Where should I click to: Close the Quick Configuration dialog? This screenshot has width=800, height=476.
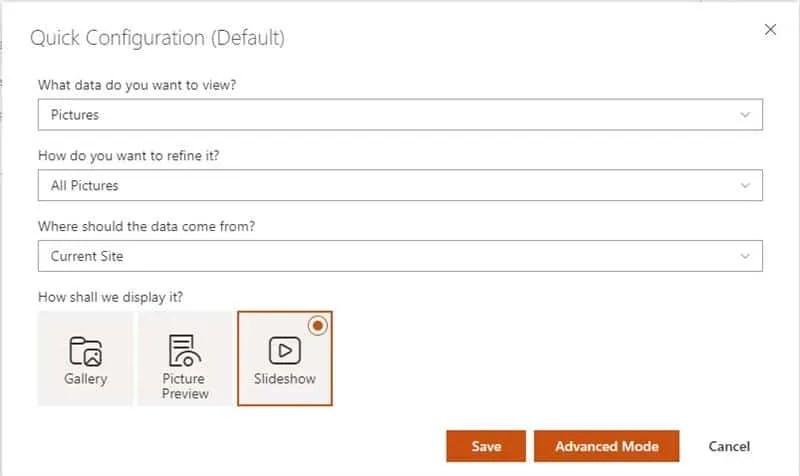[770, 30]
